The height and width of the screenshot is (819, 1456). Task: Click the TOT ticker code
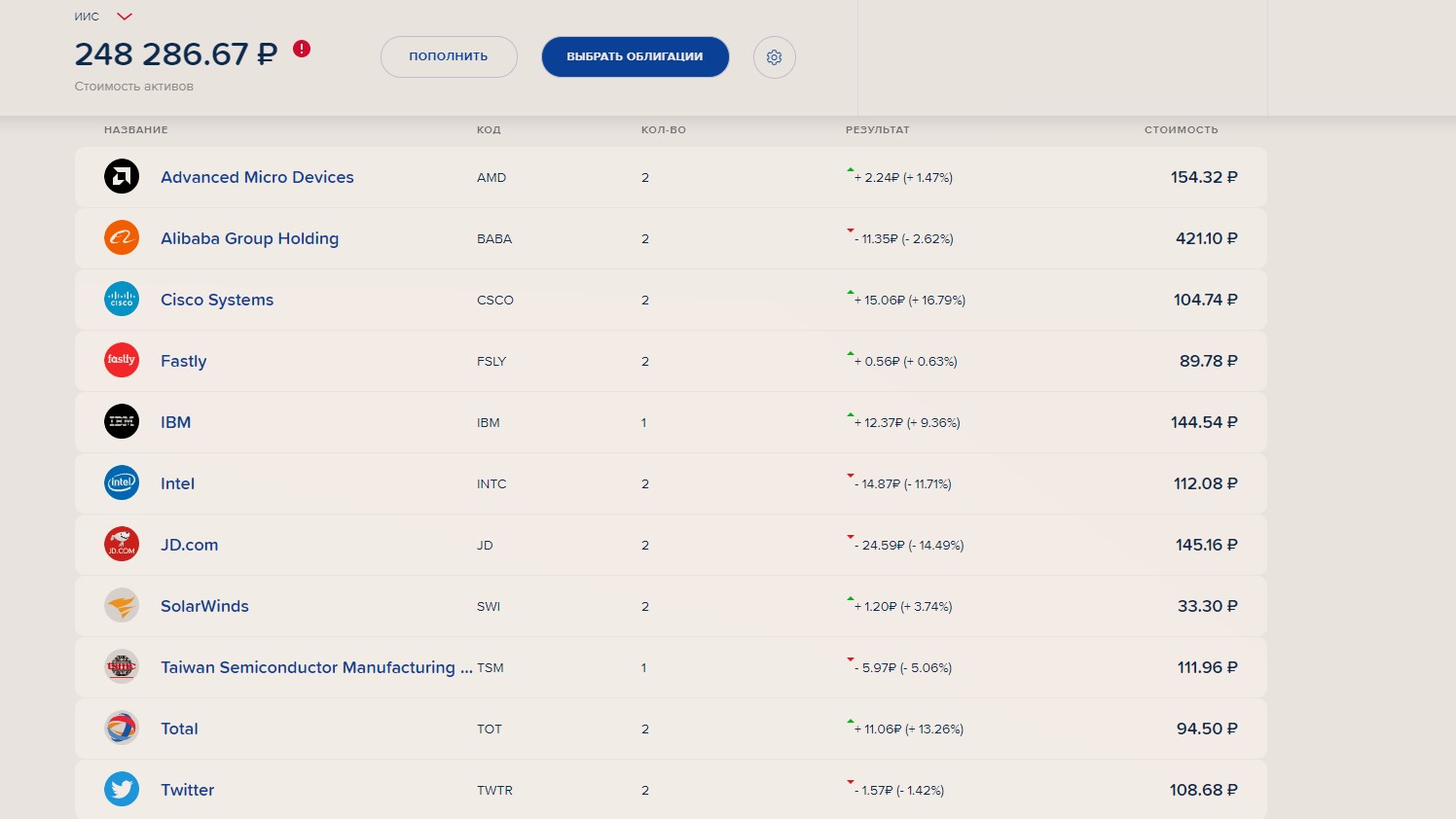[490, 729]
